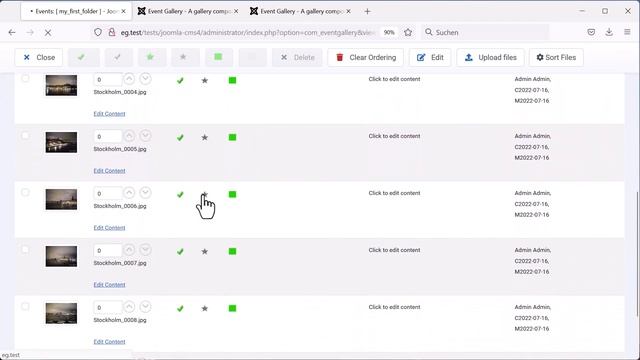
Task: Toggle published checkmark for Stockholm_0005.jpg
Action: pyautogui.click(x=180, y=138)
